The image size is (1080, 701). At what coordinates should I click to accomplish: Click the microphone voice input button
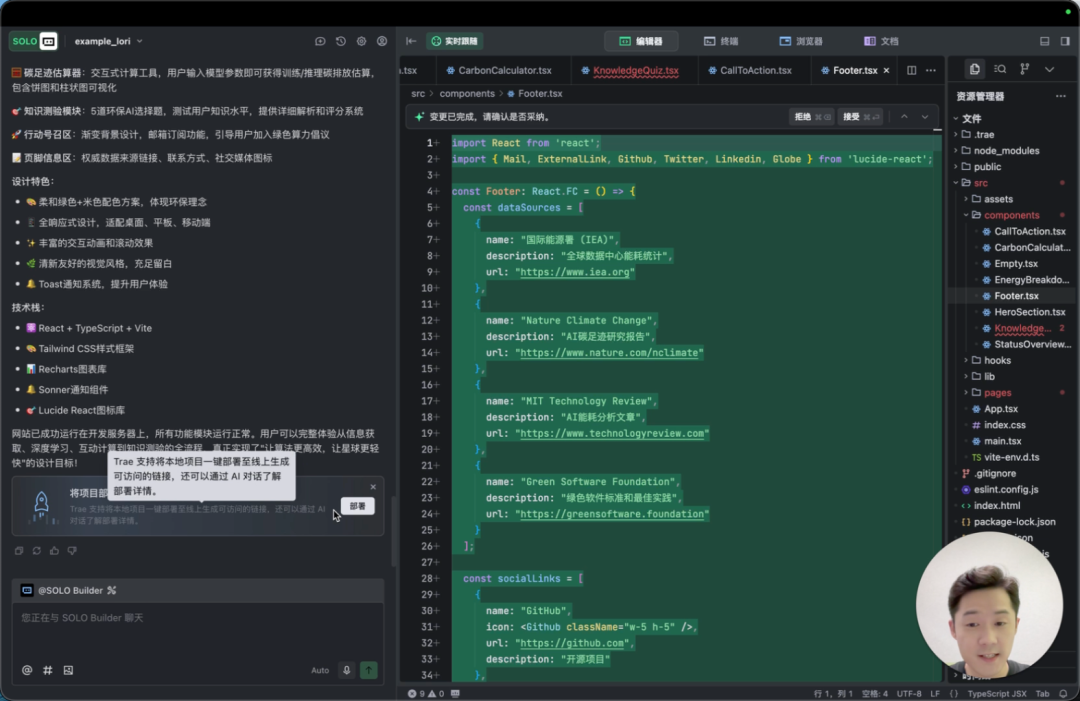pyautogui.click(x=347, y=670)
